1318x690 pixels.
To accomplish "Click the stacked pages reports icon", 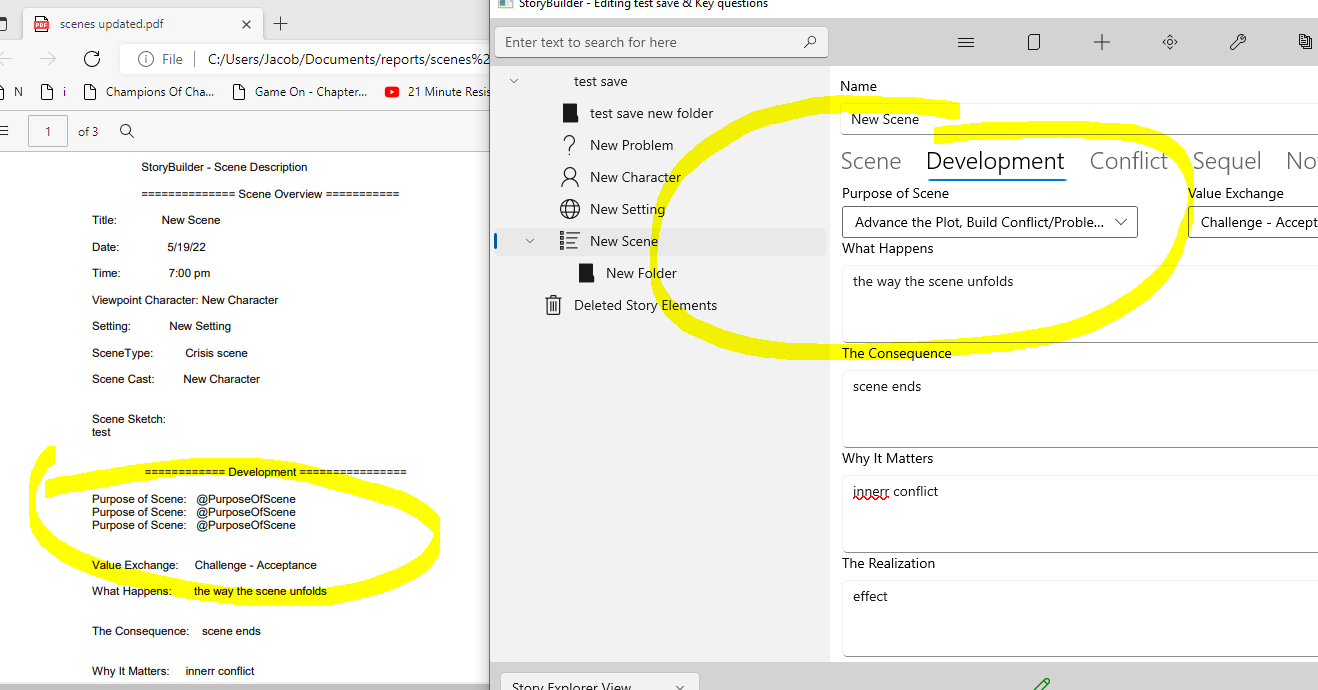I will [1303, 42].
